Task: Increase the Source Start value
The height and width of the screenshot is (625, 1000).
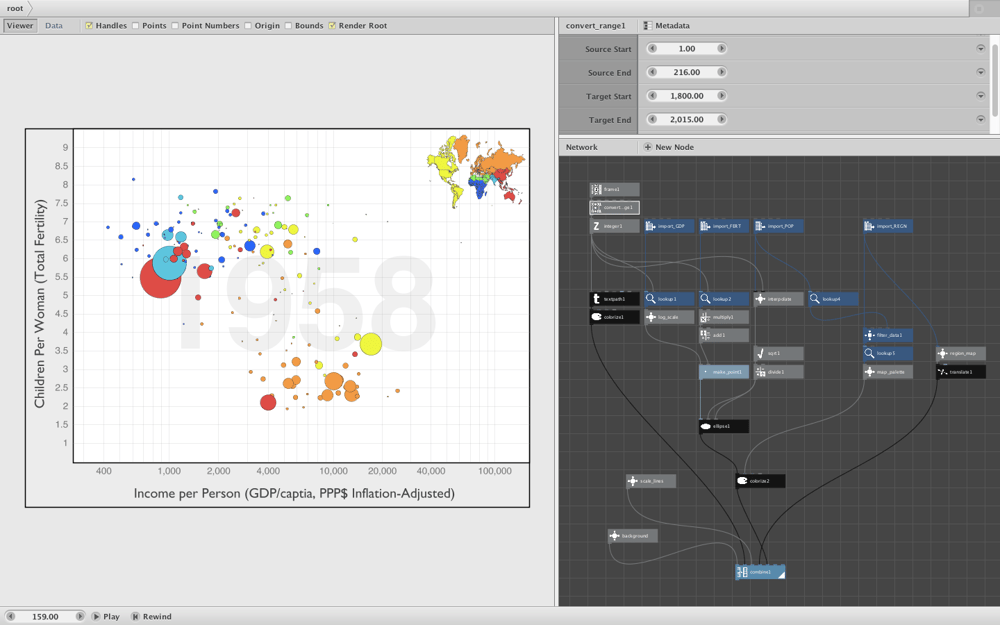Action: [721, 48]
